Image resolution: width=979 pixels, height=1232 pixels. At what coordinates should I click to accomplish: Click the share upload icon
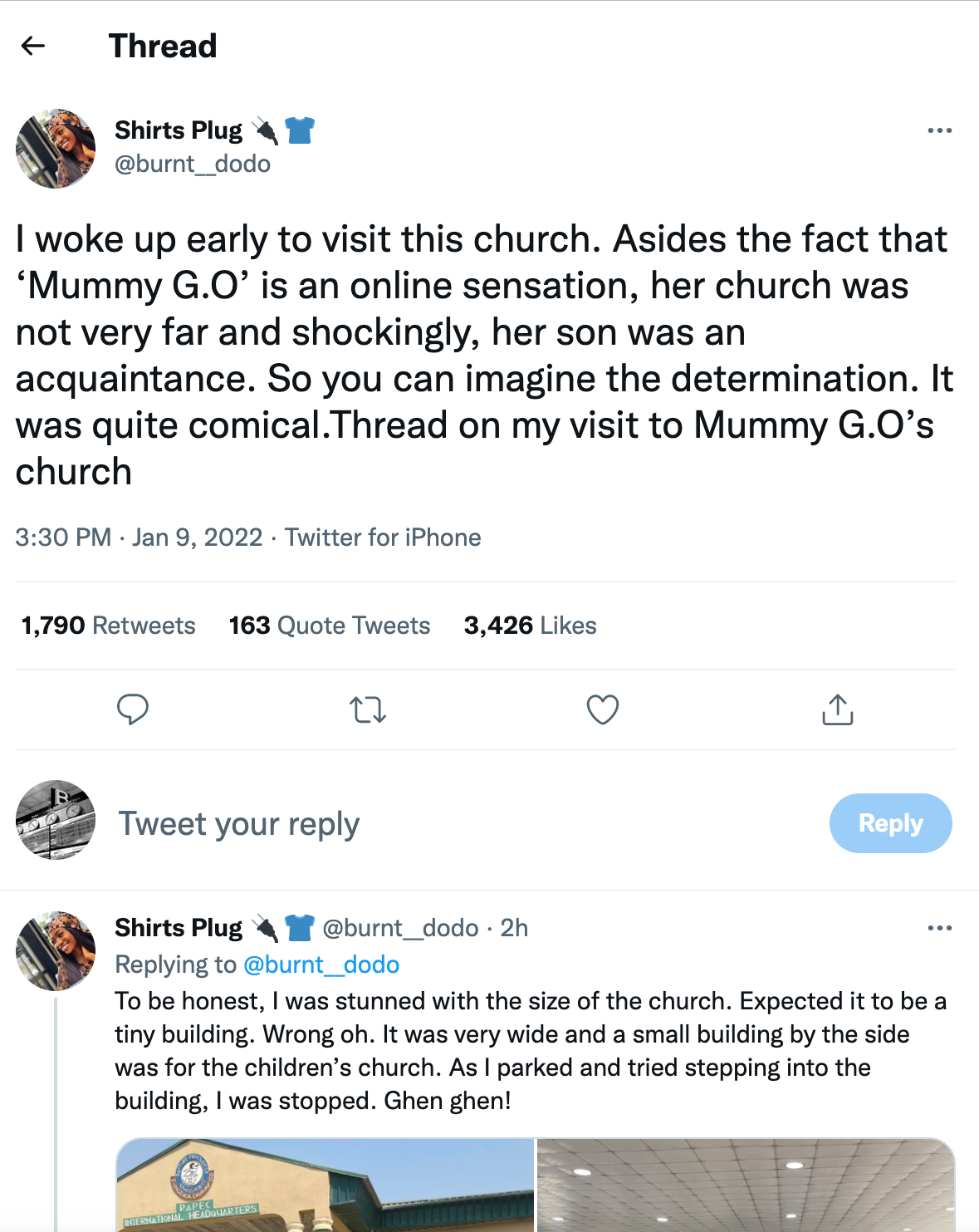click(837, 709)
